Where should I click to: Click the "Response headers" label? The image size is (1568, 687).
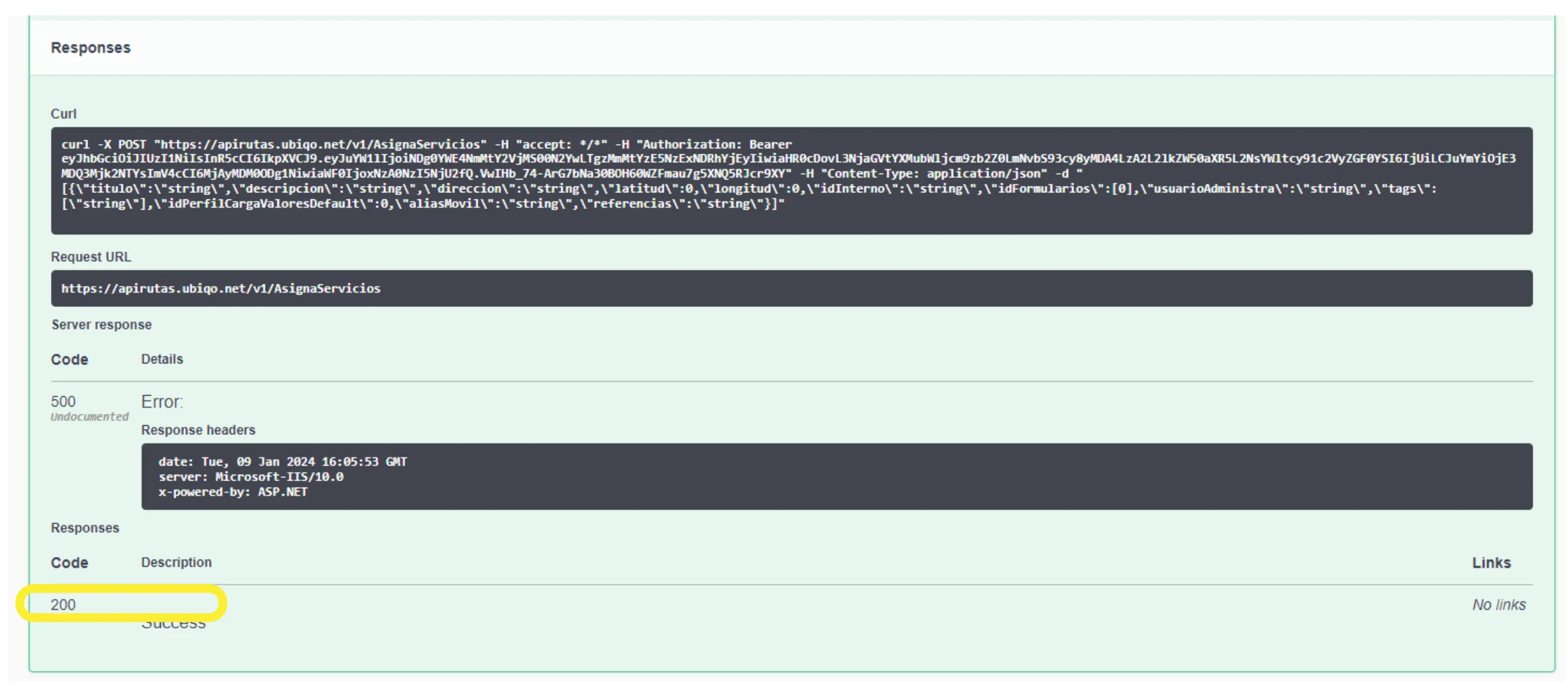click(198, 430)
